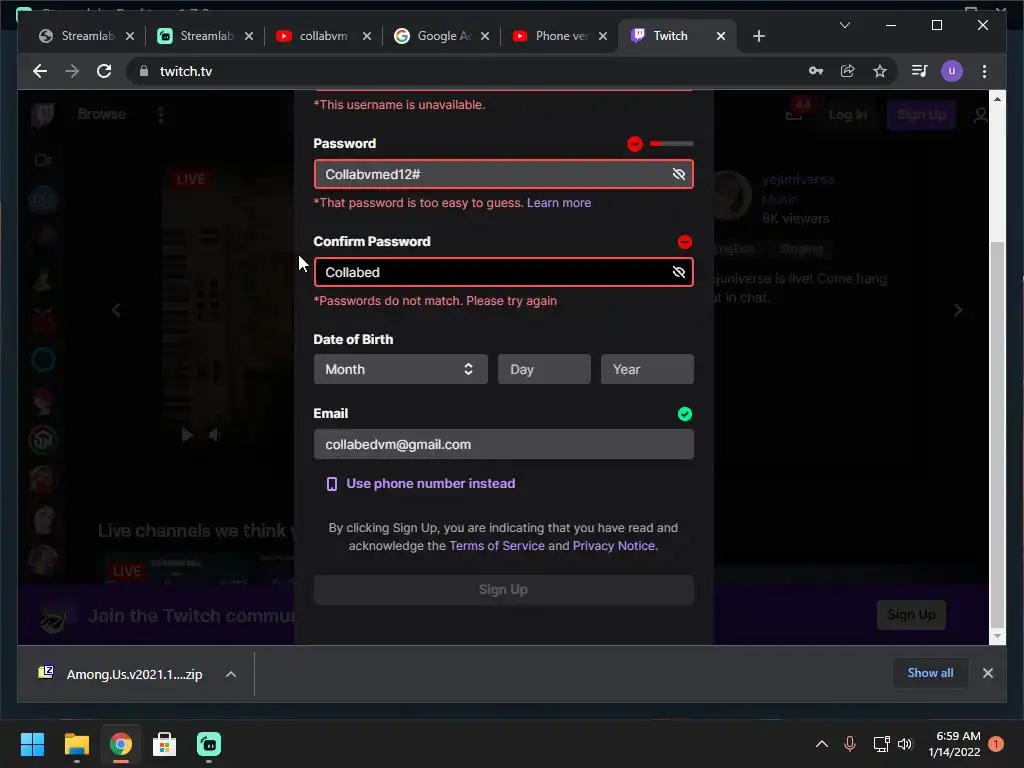This screenshot has height=768, width=1024.
Task: Click the password strength meter bar
Action: (671, 143)
